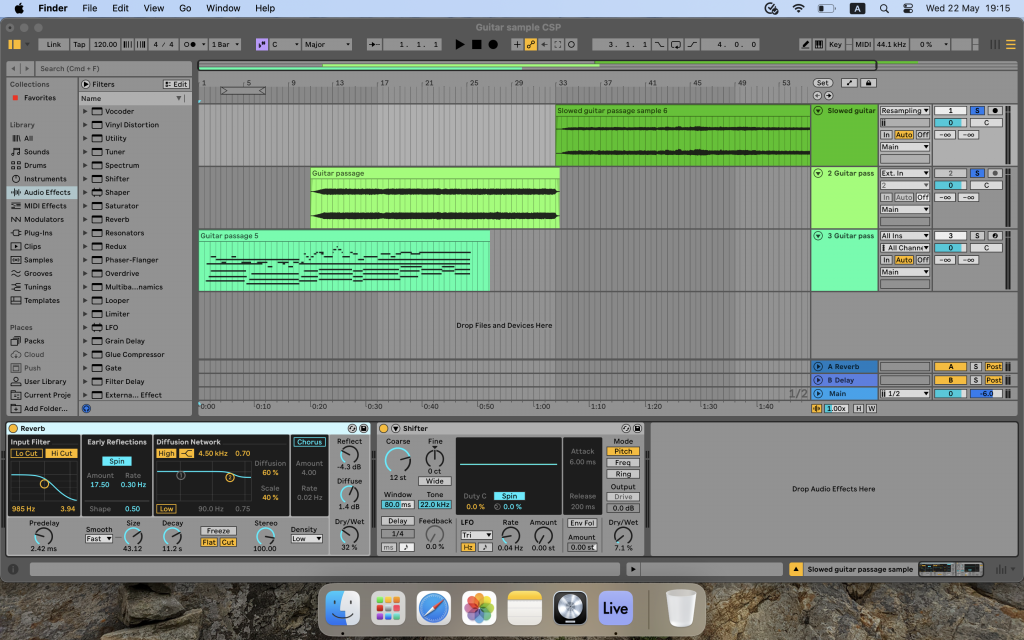Viewport: 1024px width, 640px height.
Task: Expand the Reverb folder in browser
Action: (x=85, y=219)
